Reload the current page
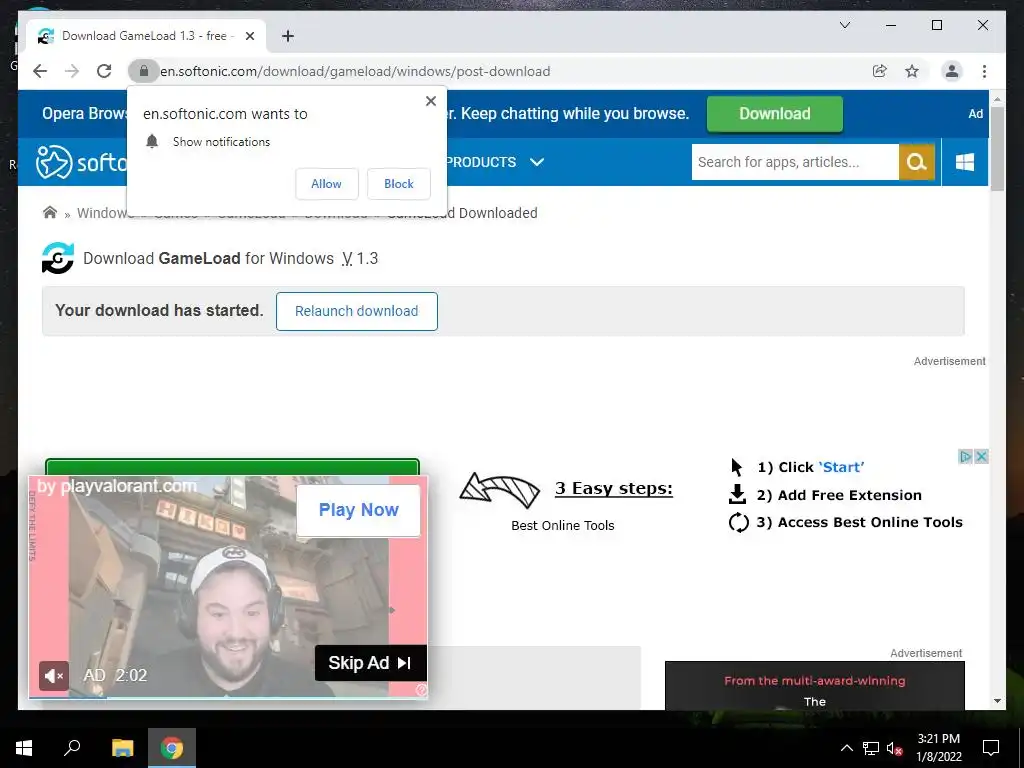 click(x=104, y=71)
